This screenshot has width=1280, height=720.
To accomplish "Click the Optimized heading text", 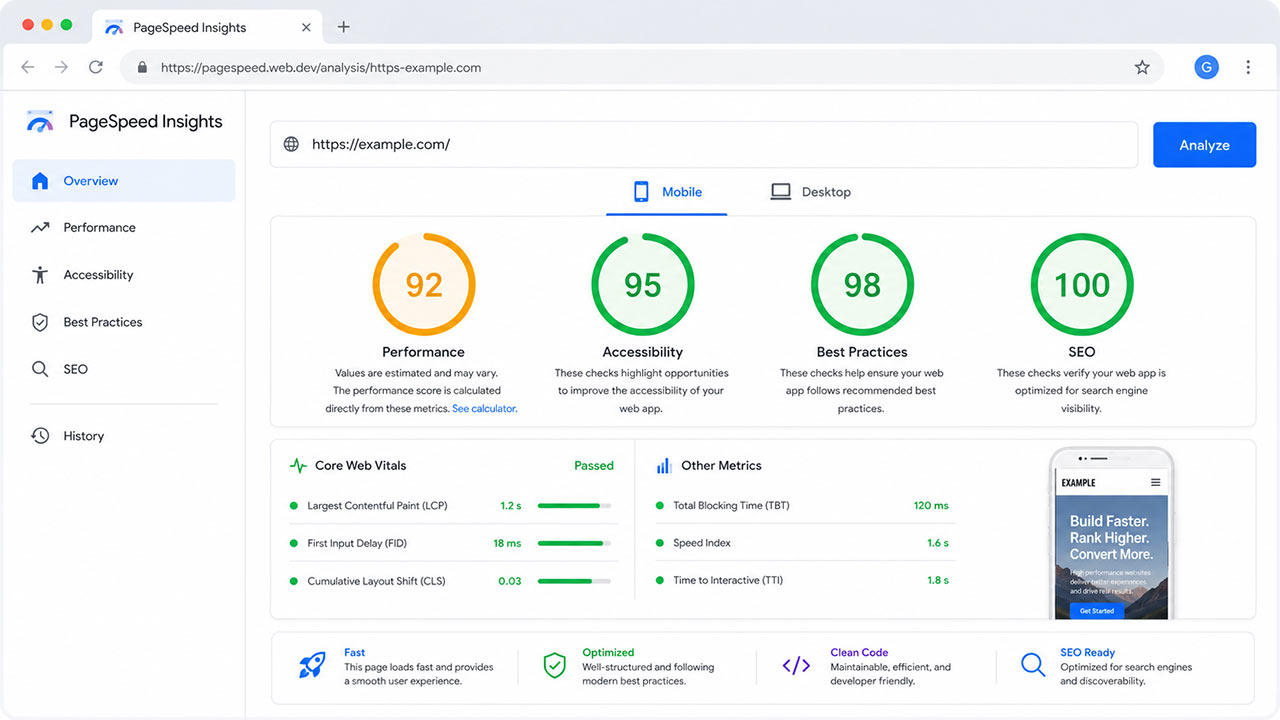I will click(x=608, y=653).
